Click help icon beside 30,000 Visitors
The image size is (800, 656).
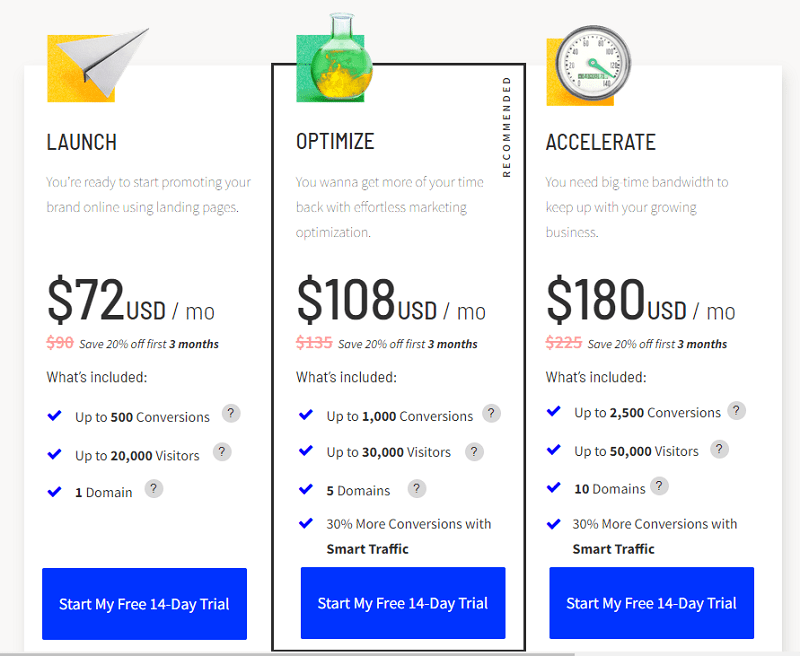pos(474,452)
